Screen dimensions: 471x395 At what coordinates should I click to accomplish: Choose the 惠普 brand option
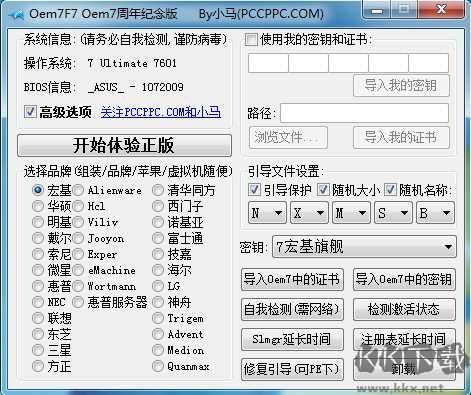click(x=38, y=286)
